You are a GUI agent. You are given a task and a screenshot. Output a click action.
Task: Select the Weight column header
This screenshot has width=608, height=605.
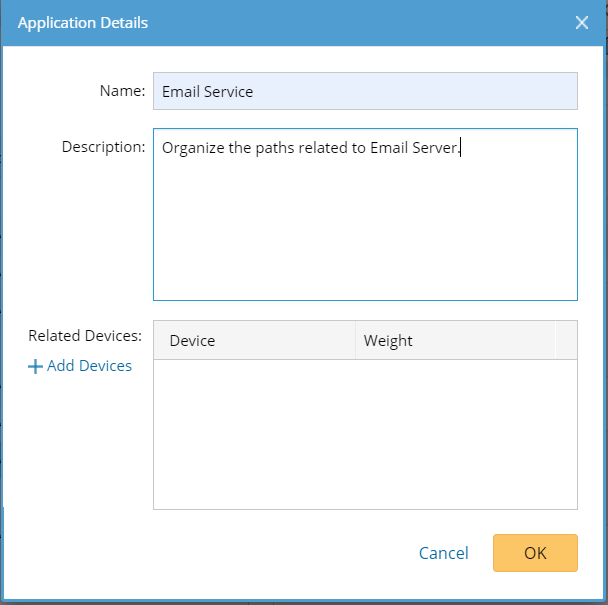tap(389, 341)
